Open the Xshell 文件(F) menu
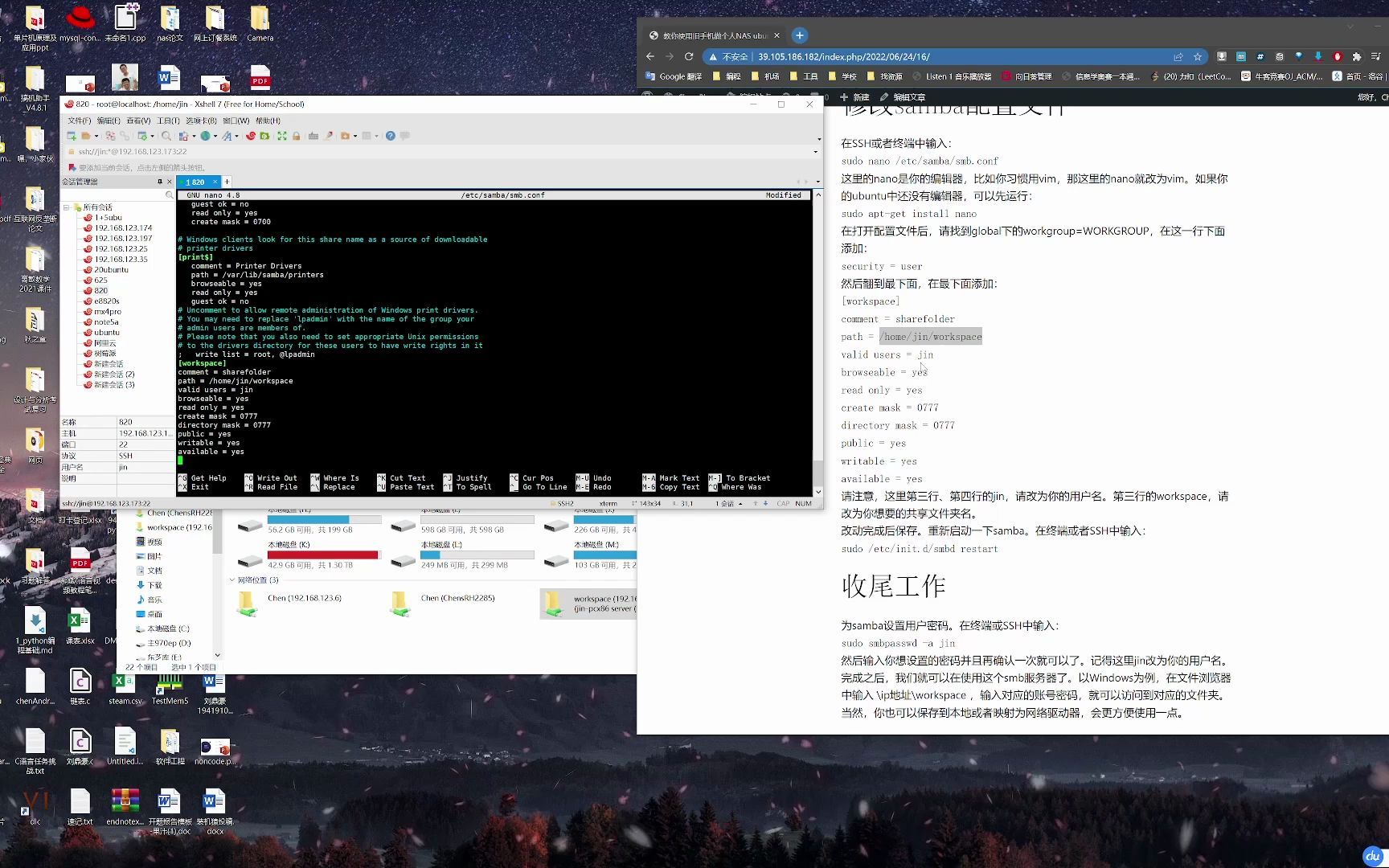This screenshot has height=868, width=1389. click(80, 121)
